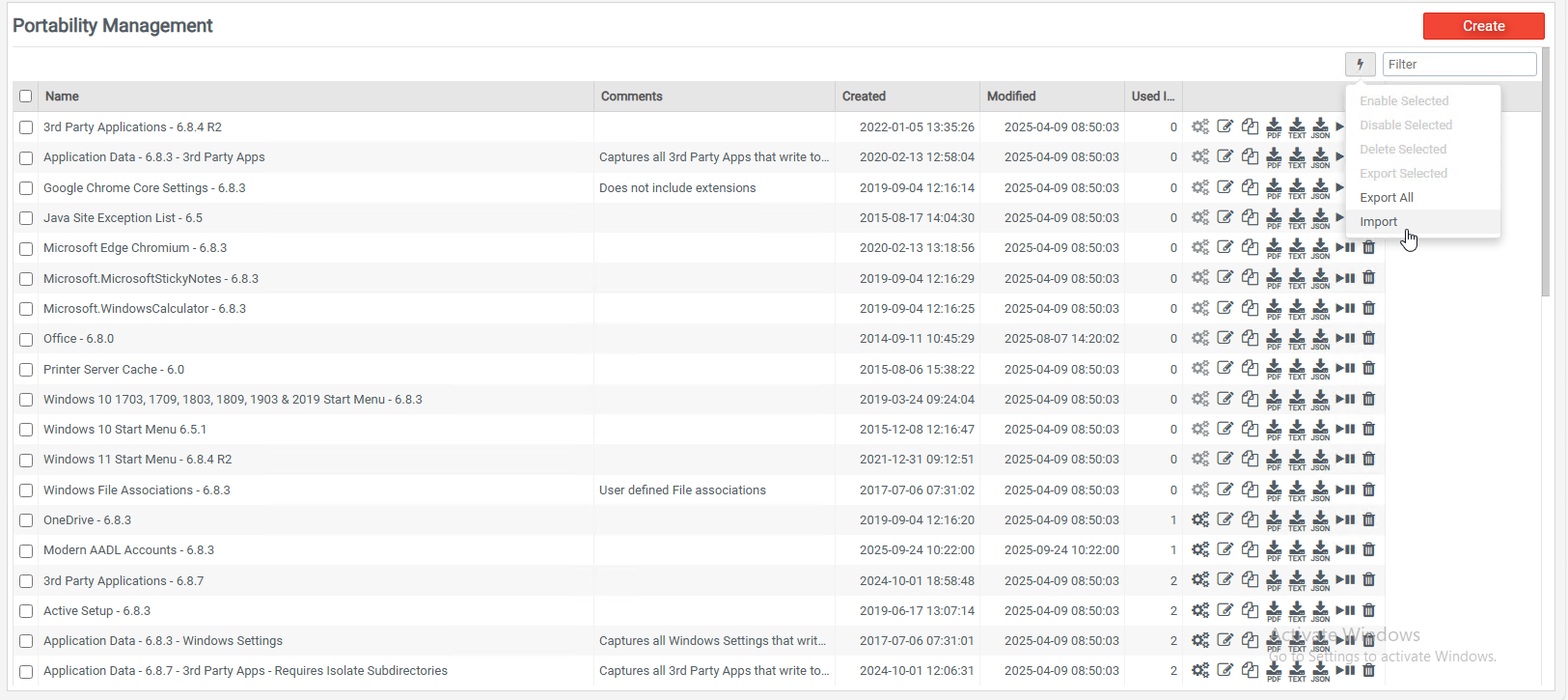Toggle play/pause for OneDrive - 6.8.3
The width and height of the screenshot is (1568, 700).
click(1345, 519)
